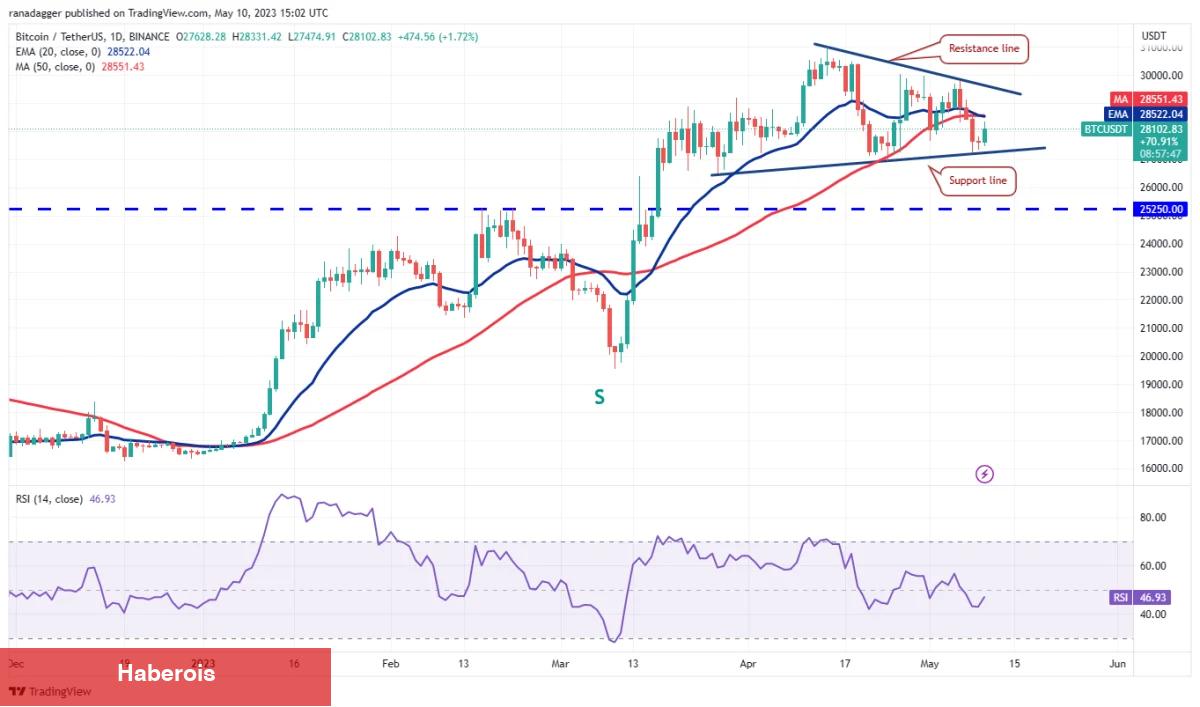Click the "Jun" label on time axis

(x=1118, y=663)
